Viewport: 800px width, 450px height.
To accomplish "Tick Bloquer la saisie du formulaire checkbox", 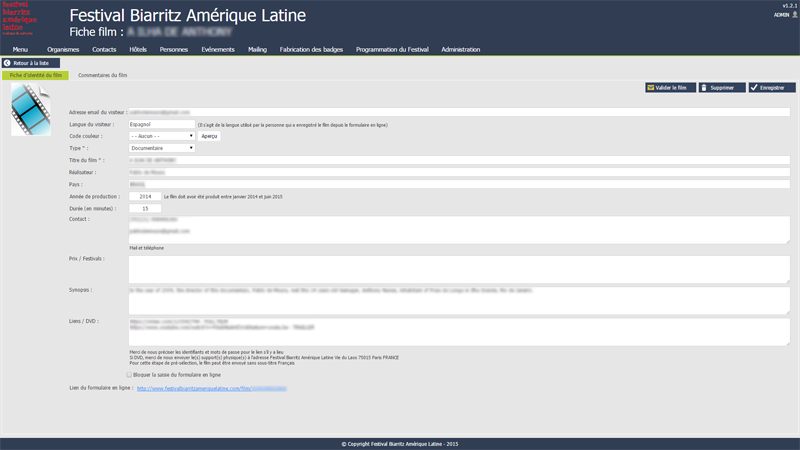I will point(130,375).
